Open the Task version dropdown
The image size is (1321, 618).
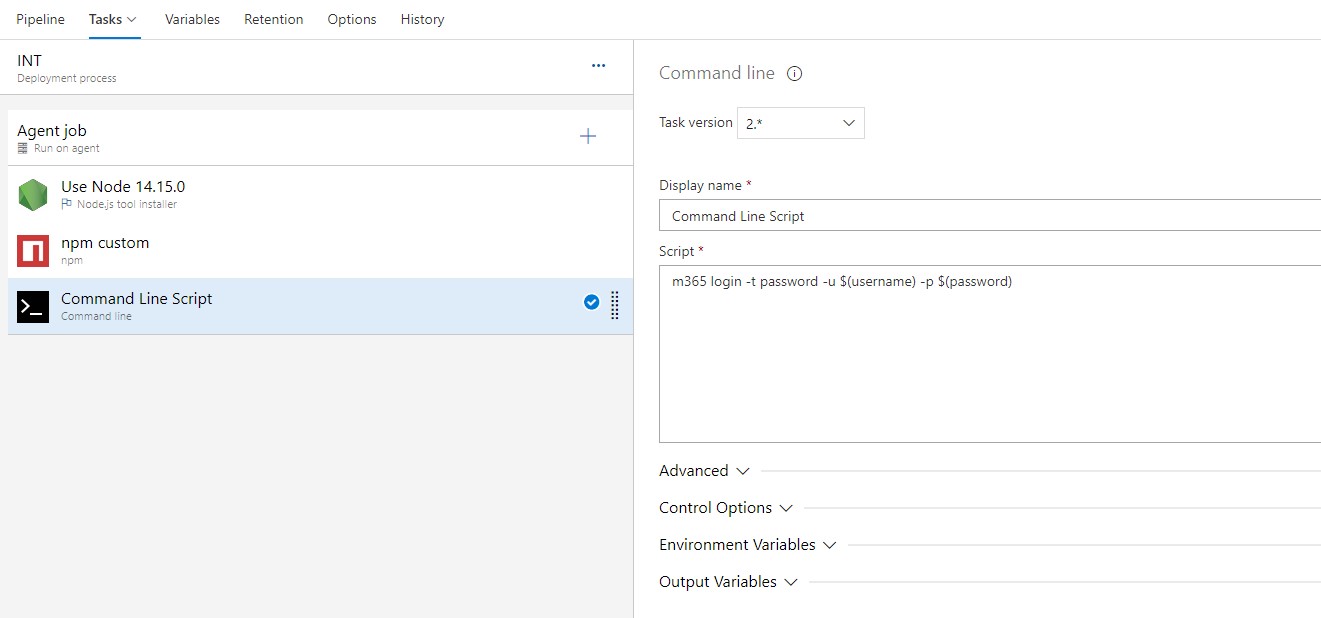pos(801,123)
